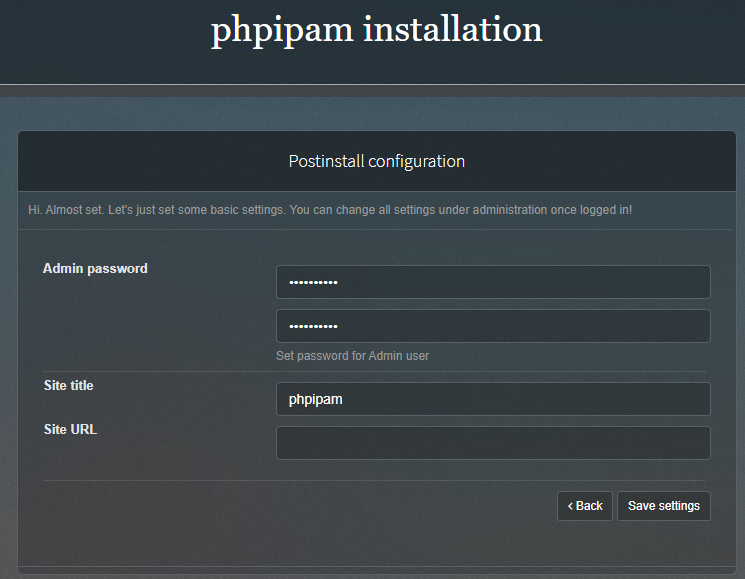Click the word 'Back' on the Back button
This screenshot has height=579, width=745.
point(589,506)
